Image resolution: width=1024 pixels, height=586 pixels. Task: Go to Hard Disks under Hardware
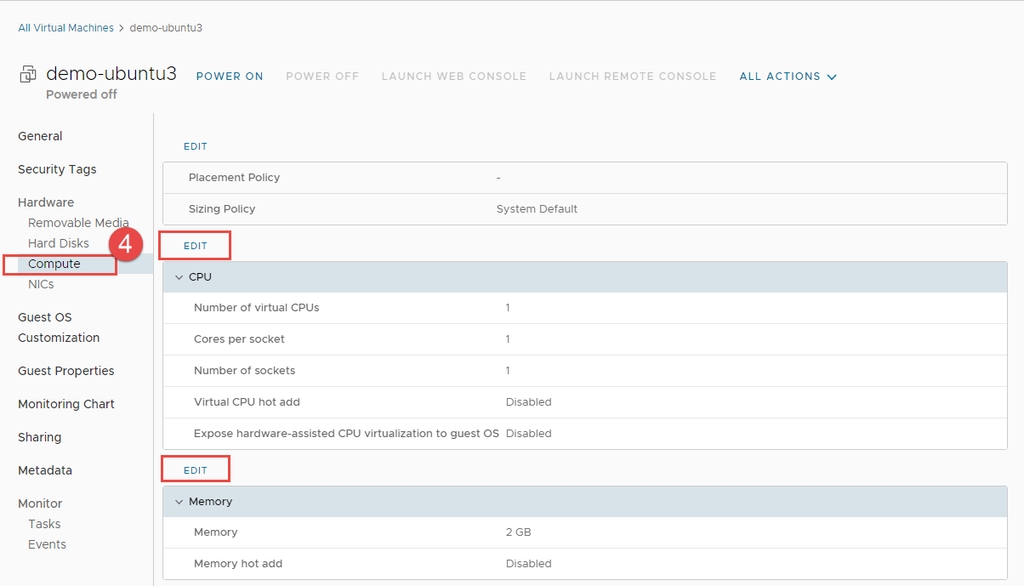click(58, 243)
